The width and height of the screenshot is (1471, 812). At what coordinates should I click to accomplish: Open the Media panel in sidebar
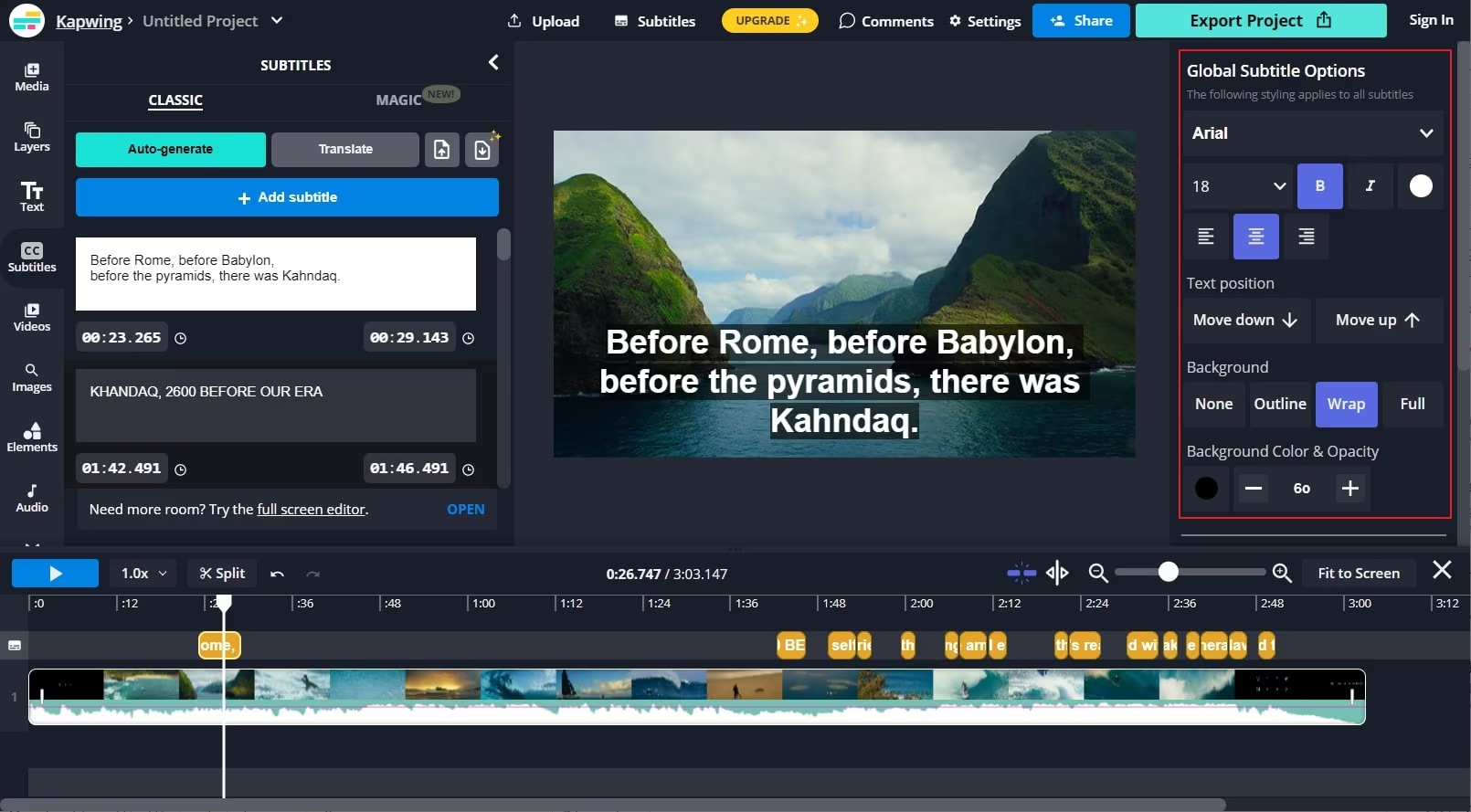[32, 77]
